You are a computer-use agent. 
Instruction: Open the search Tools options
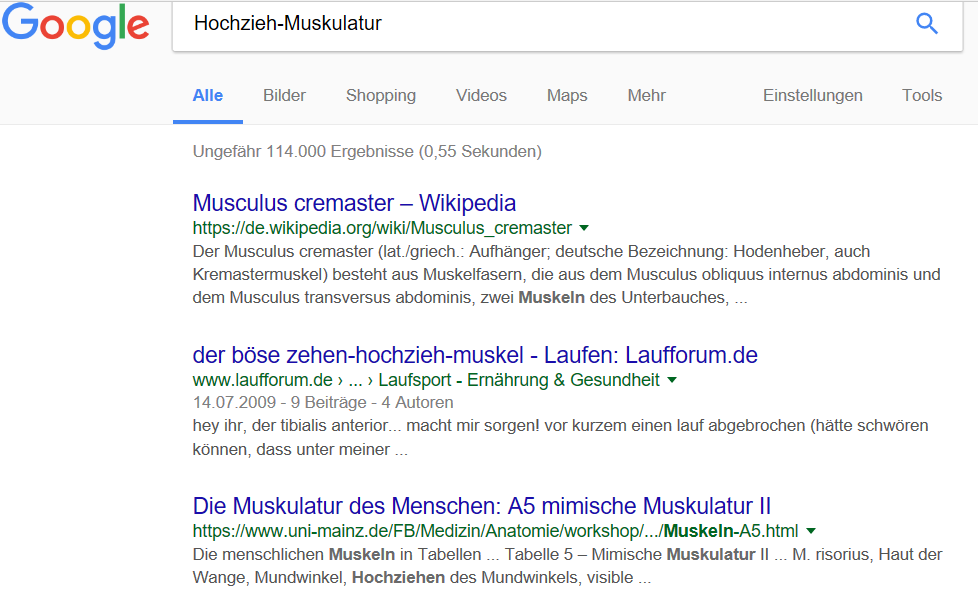coord(922,95)
